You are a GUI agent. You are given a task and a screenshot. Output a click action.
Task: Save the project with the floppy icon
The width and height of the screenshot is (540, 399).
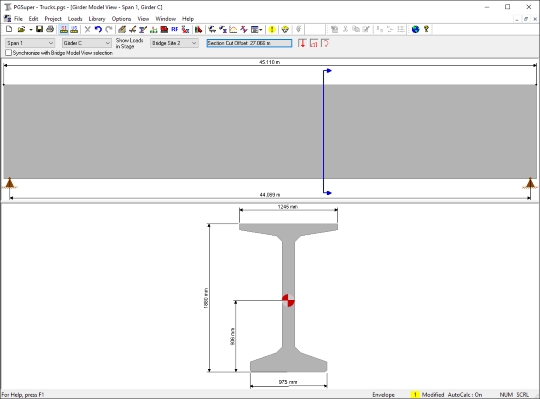[39, 29]
